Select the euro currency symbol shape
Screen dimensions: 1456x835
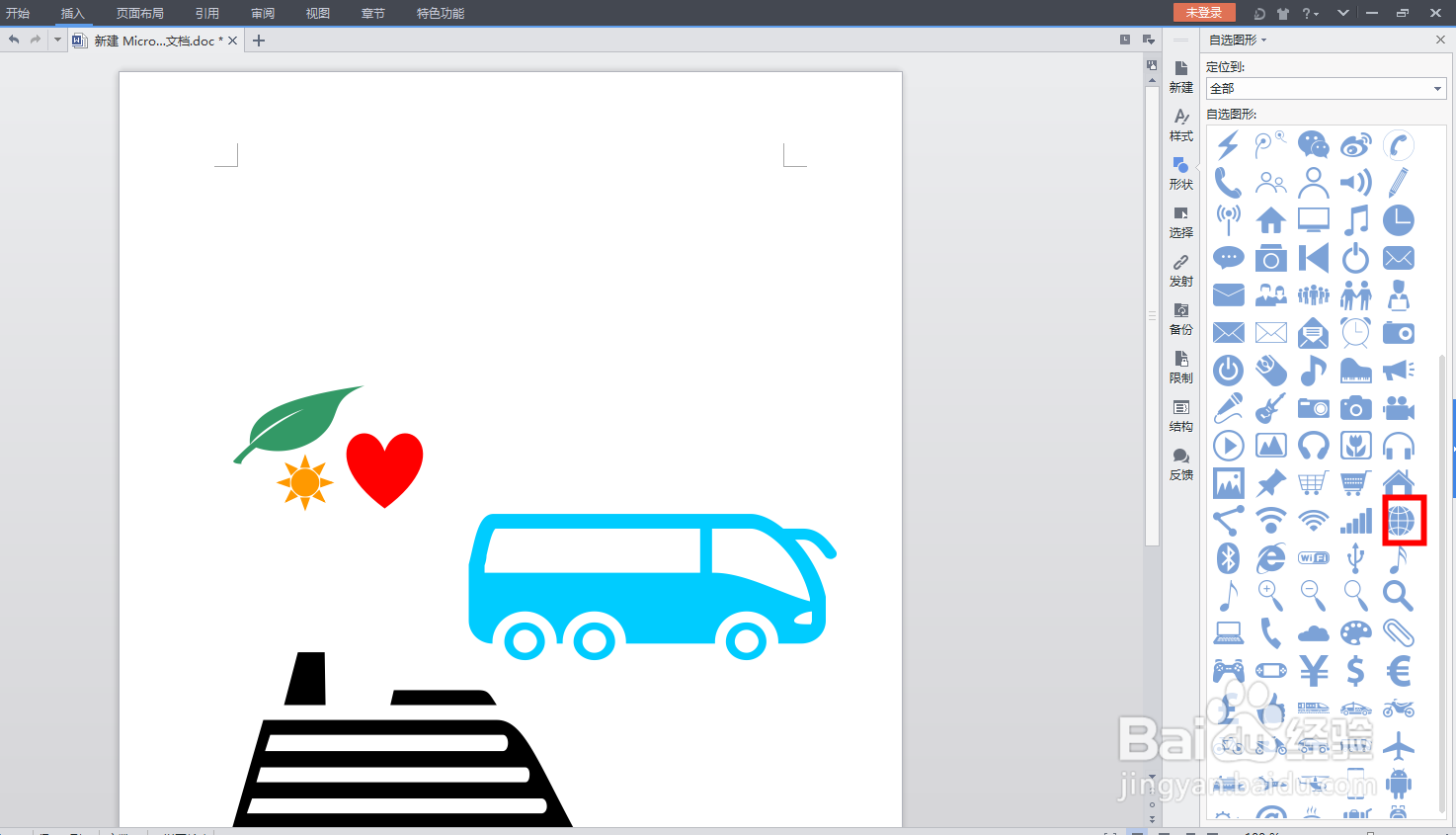click(x=1398, y=671)
